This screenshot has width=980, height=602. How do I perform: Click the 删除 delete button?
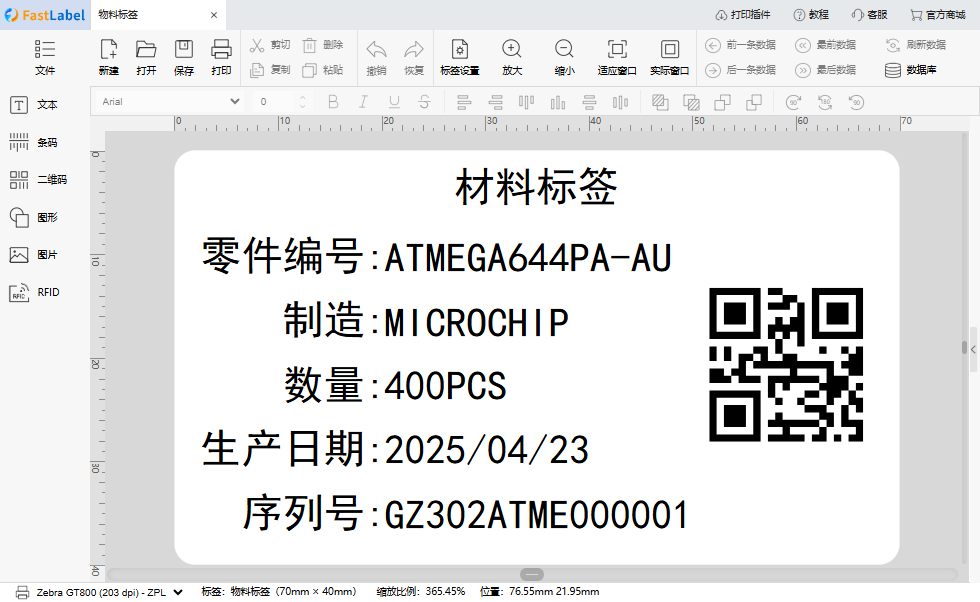pos(322,45)
